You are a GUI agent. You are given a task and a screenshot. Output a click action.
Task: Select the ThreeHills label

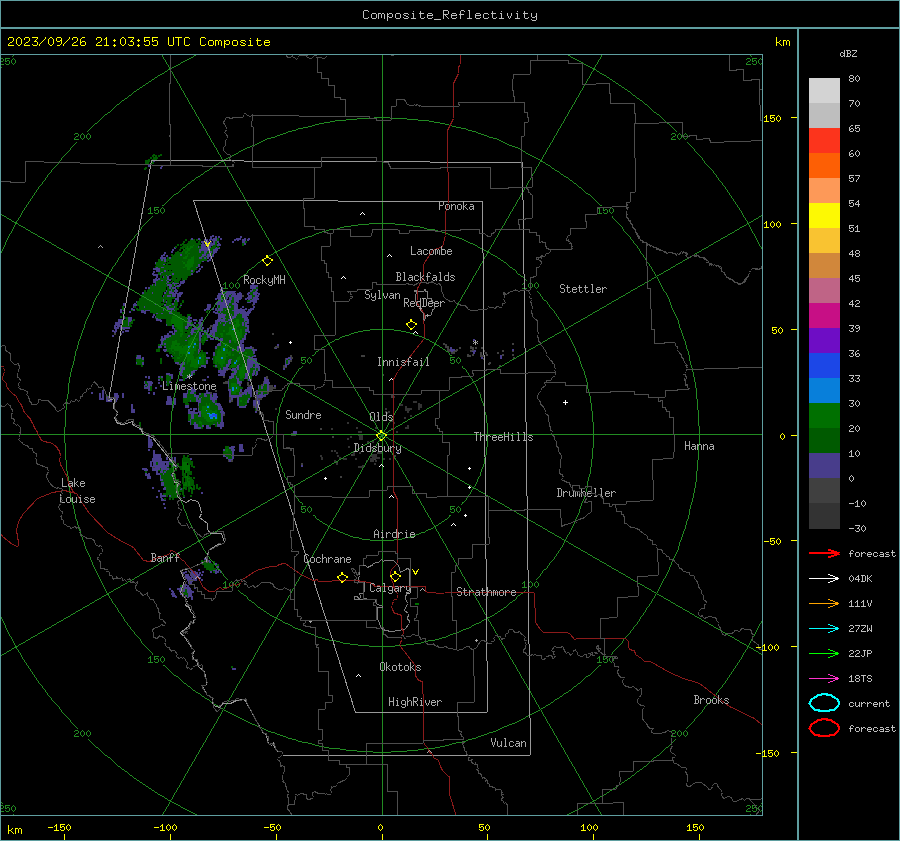[x=503, y=437]
